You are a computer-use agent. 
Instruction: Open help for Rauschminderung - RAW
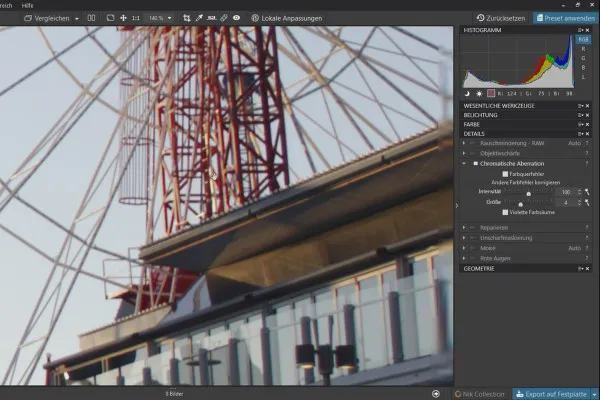587,143
